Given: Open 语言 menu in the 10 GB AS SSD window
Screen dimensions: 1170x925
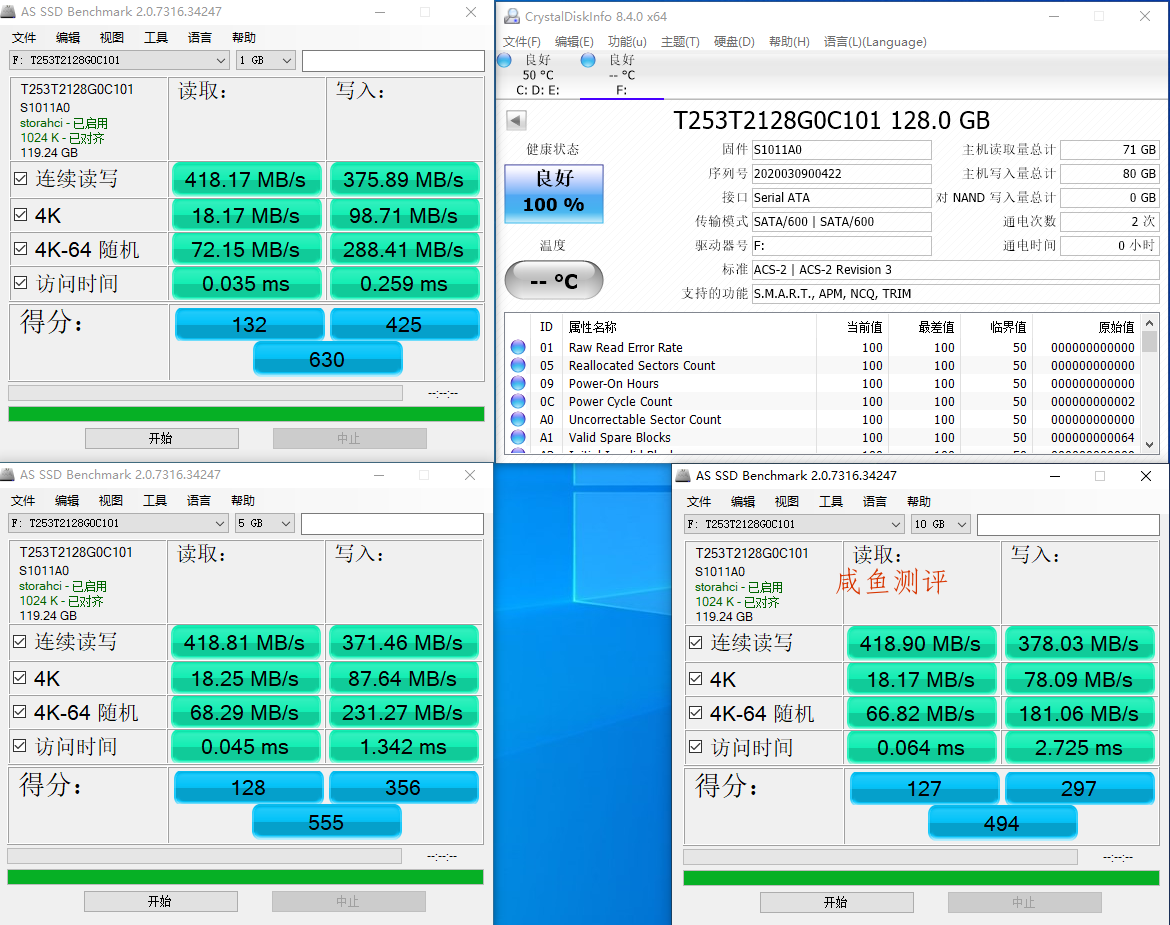Looking at the screenshot, I should click(x=875, y=501).
